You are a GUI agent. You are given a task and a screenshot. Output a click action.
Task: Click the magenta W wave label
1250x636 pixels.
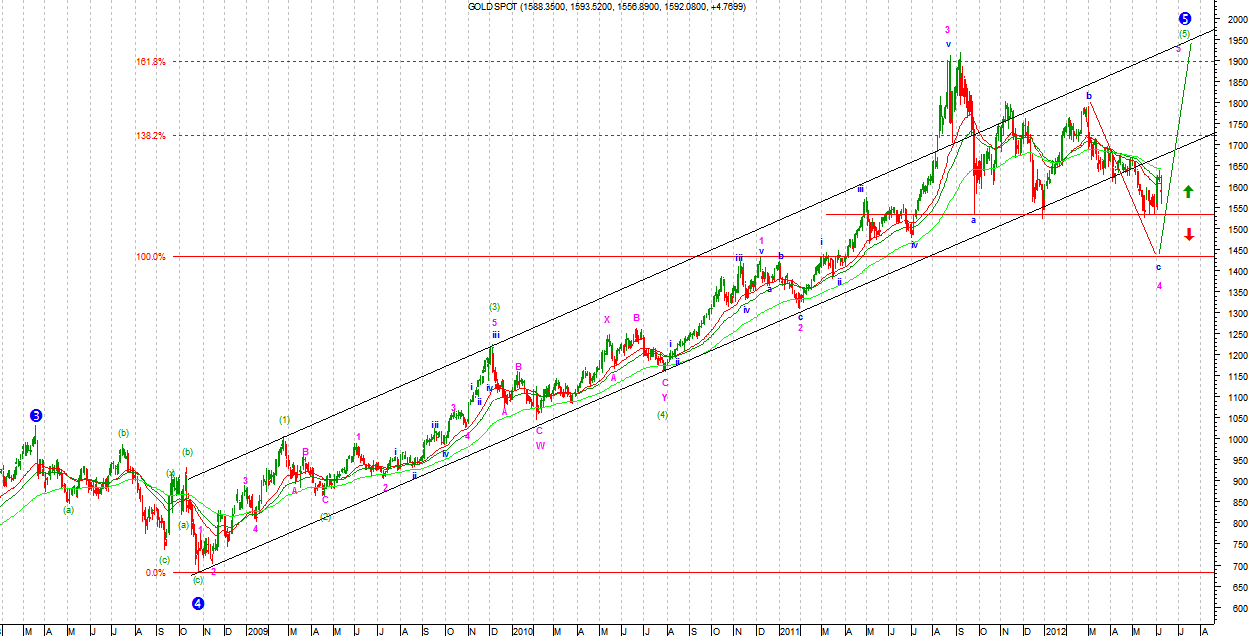pyautogui.click(x=540, y=445)
